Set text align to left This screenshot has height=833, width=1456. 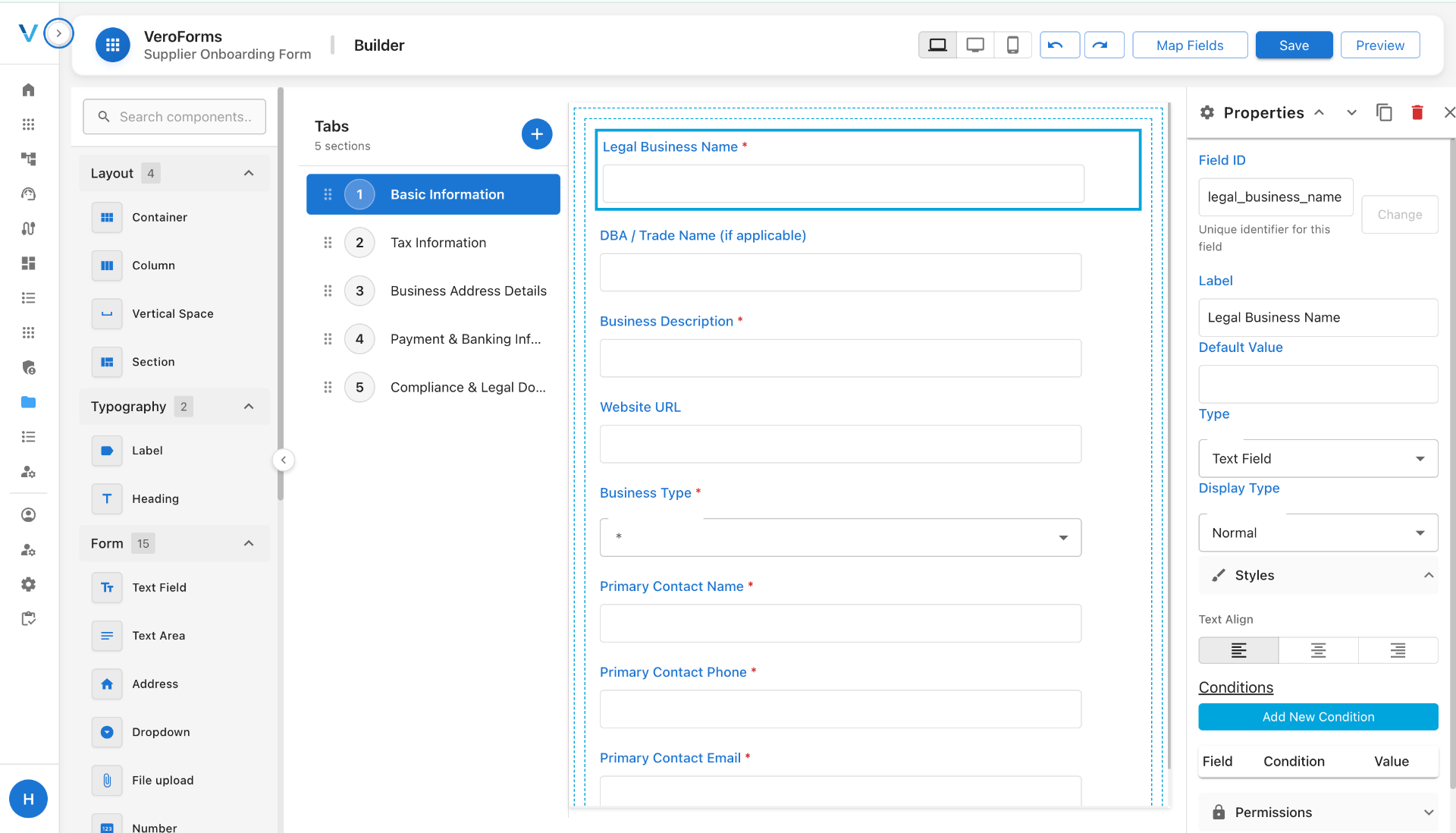(1238, 650)
